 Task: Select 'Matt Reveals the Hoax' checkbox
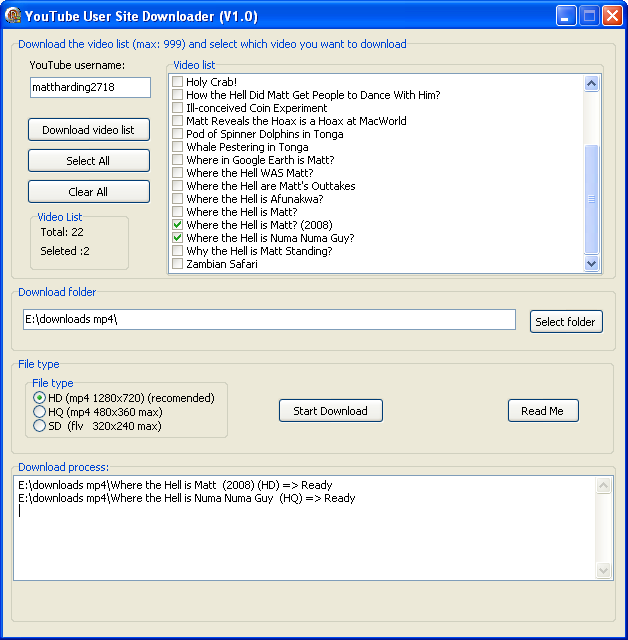[178, 121]
